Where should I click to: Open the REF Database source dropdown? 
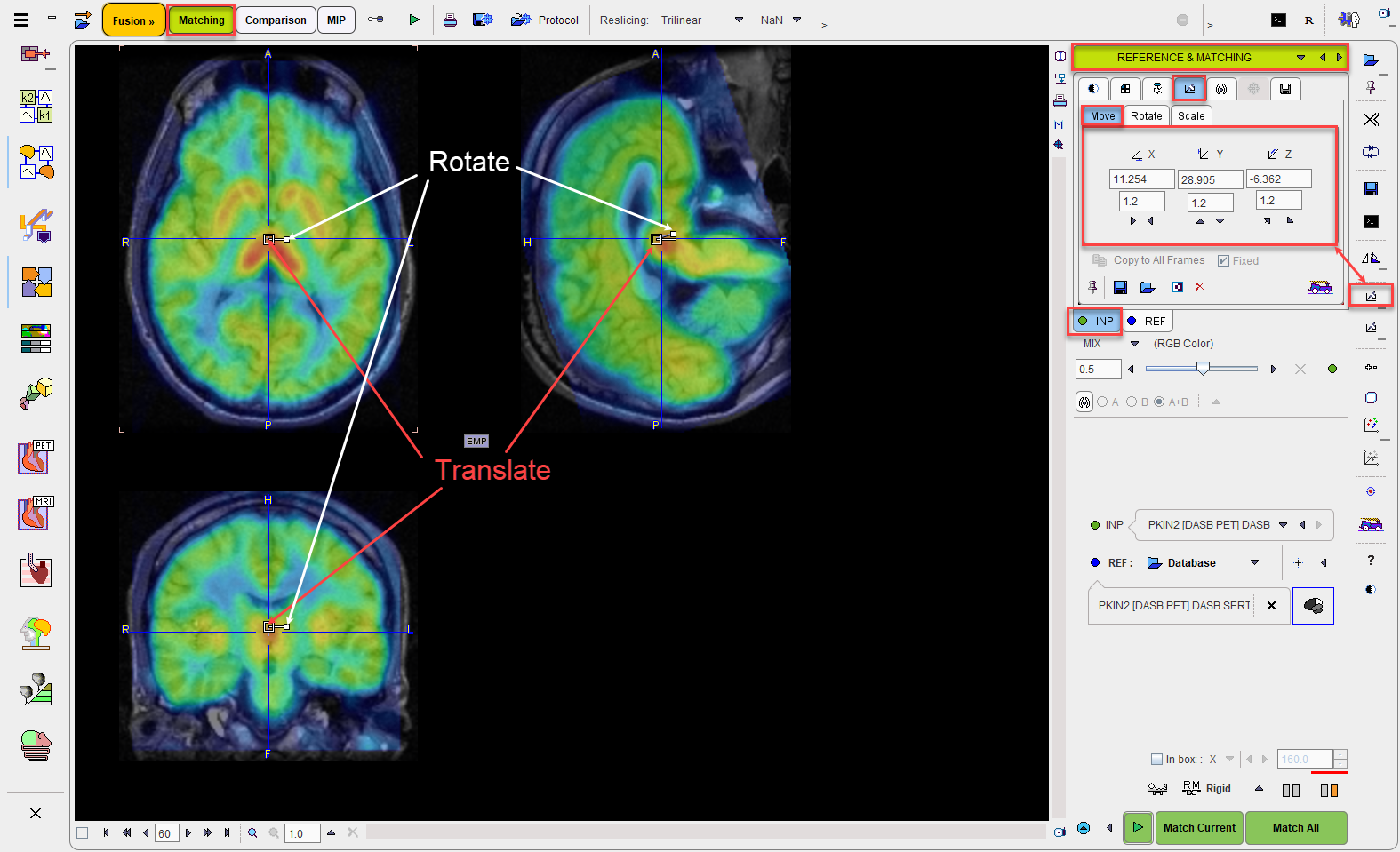tap(1254, 563)
